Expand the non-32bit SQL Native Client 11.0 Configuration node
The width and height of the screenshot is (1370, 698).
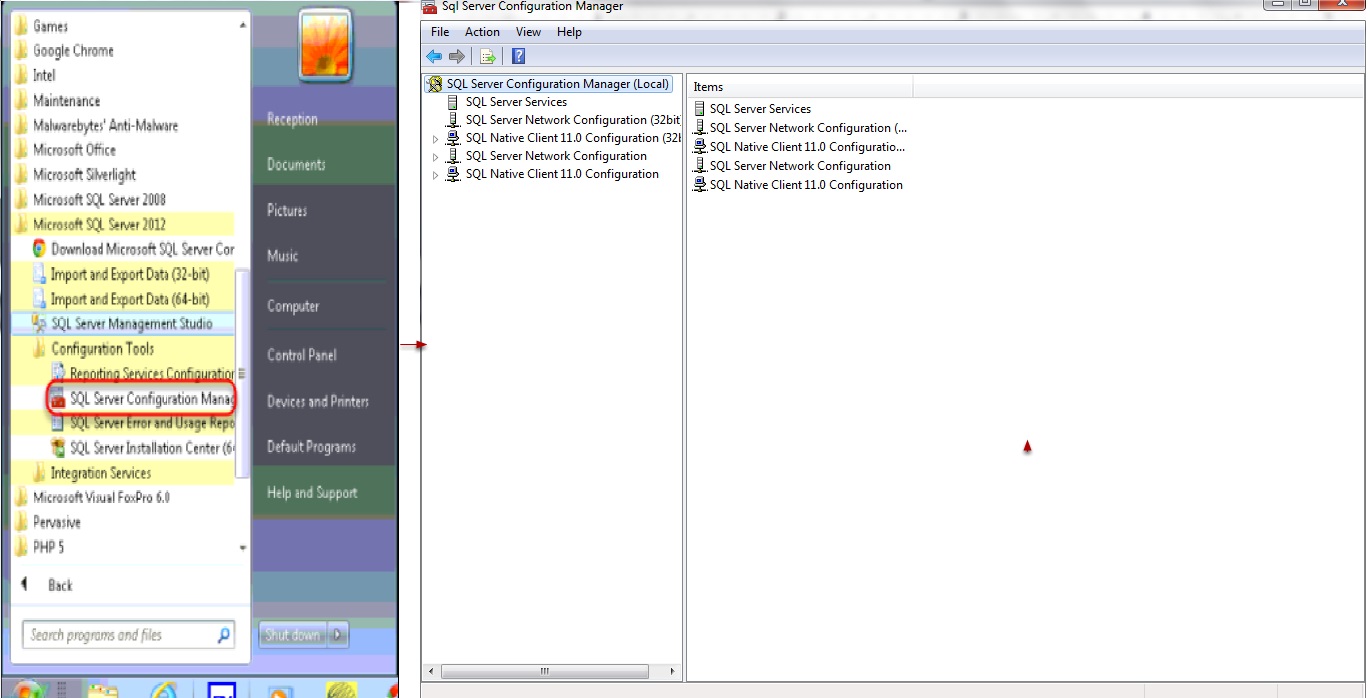(435, 175)
